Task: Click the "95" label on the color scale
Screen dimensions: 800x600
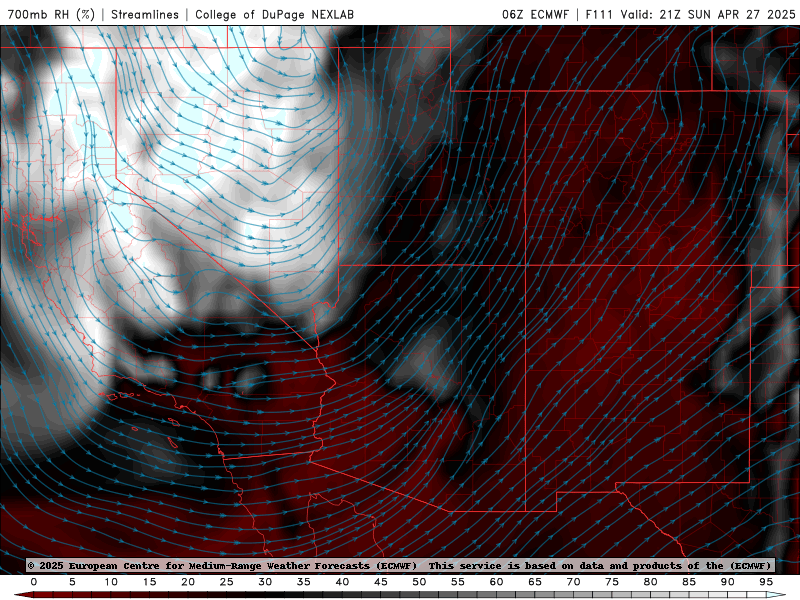Action: click(x=766, y=582)
